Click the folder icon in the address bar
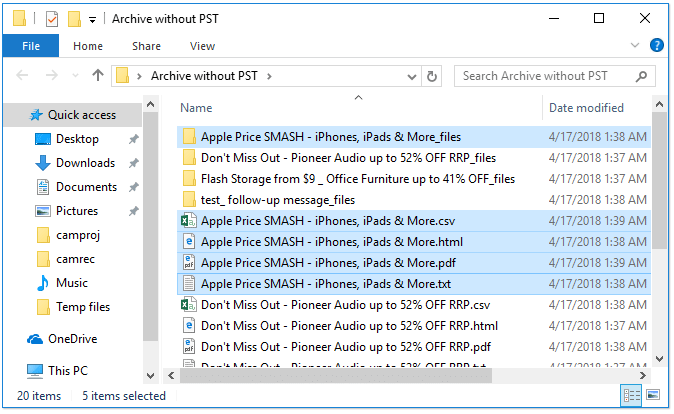This screenshot has width=674, height=414. tap(123, 76)
